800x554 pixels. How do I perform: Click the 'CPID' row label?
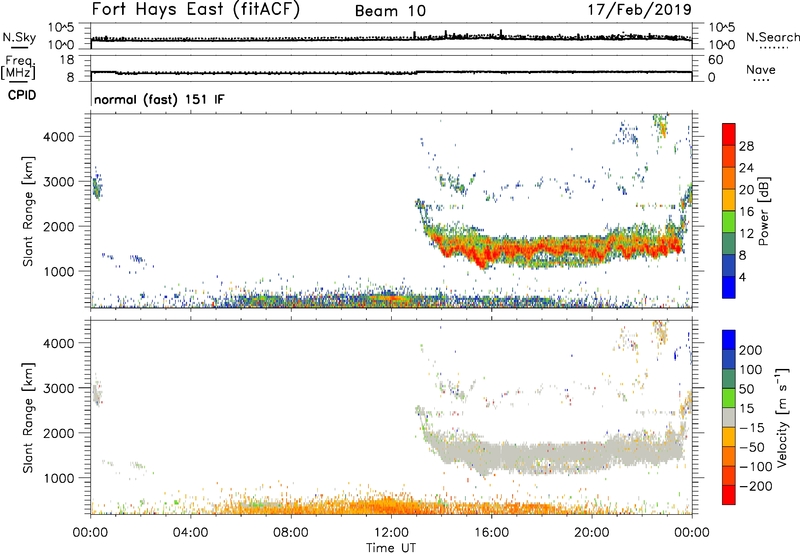coord(22,95)
